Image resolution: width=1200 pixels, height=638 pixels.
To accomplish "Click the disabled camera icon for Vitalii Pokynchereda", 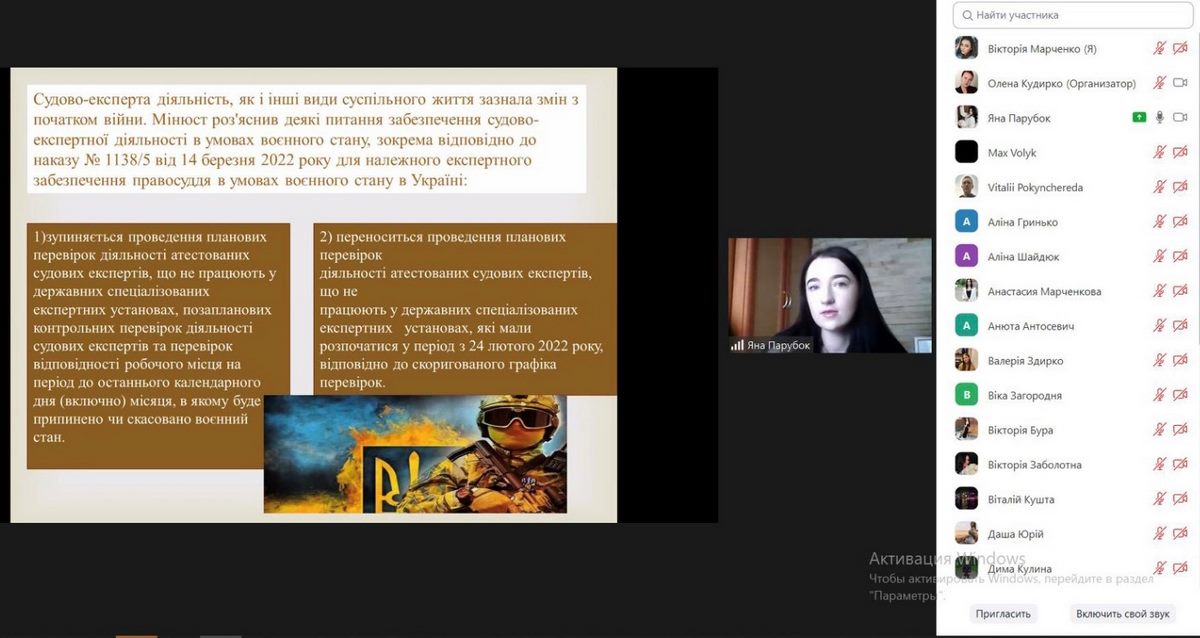I will tap(1180, 187).
